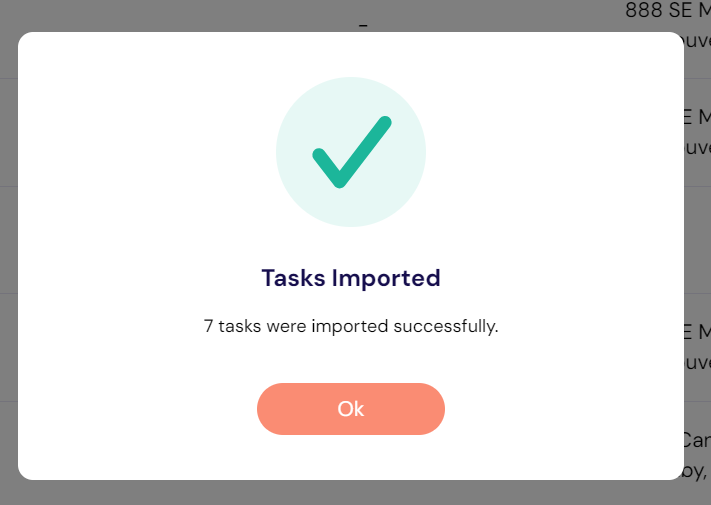Click the word 'Tasks' in the dialog title
This screenshot has height=505, width=711.
pos(293,278)
